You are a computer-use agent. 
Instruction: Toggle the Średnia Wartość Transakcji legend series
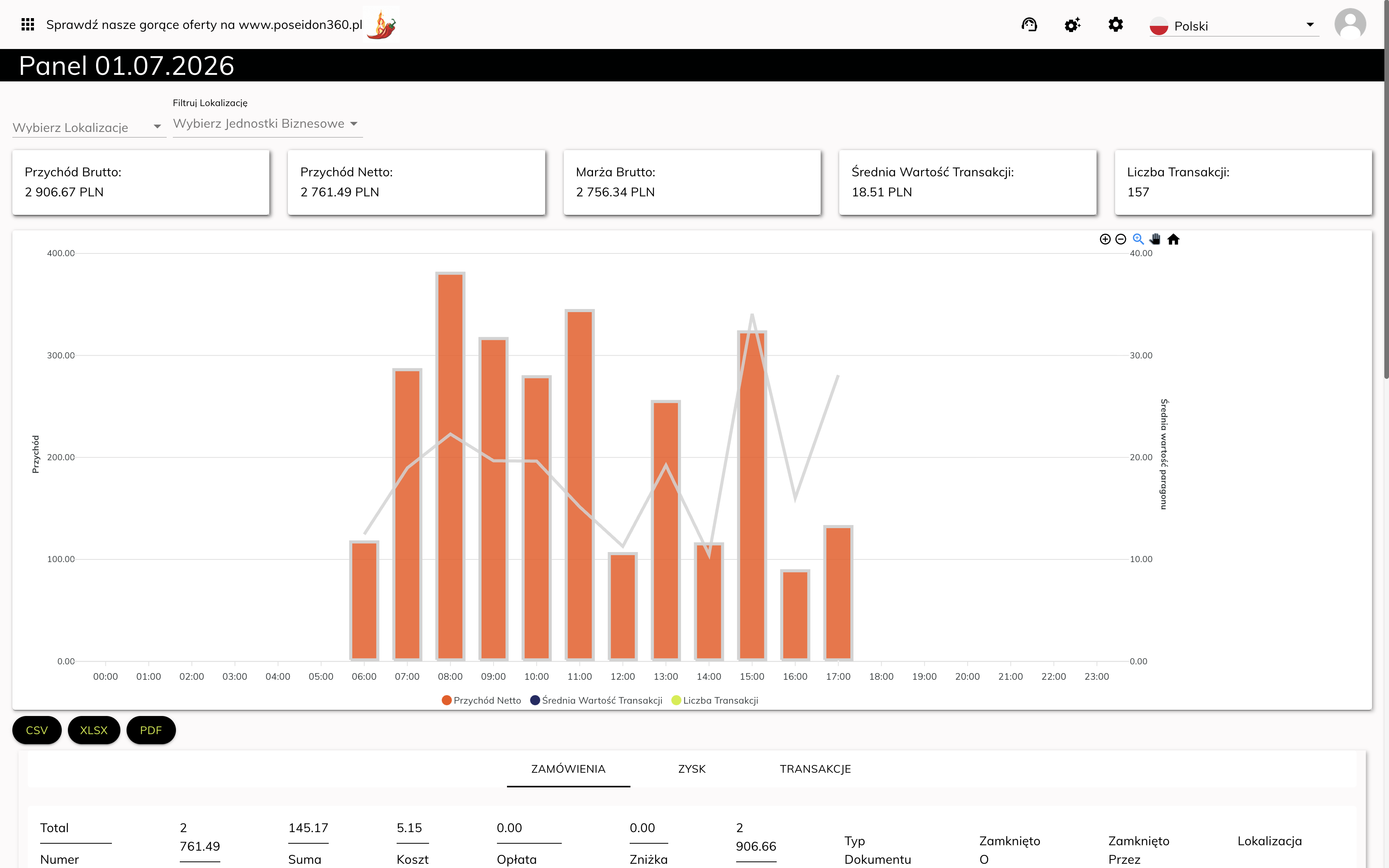pyautogui.click(x=596, y=700)
